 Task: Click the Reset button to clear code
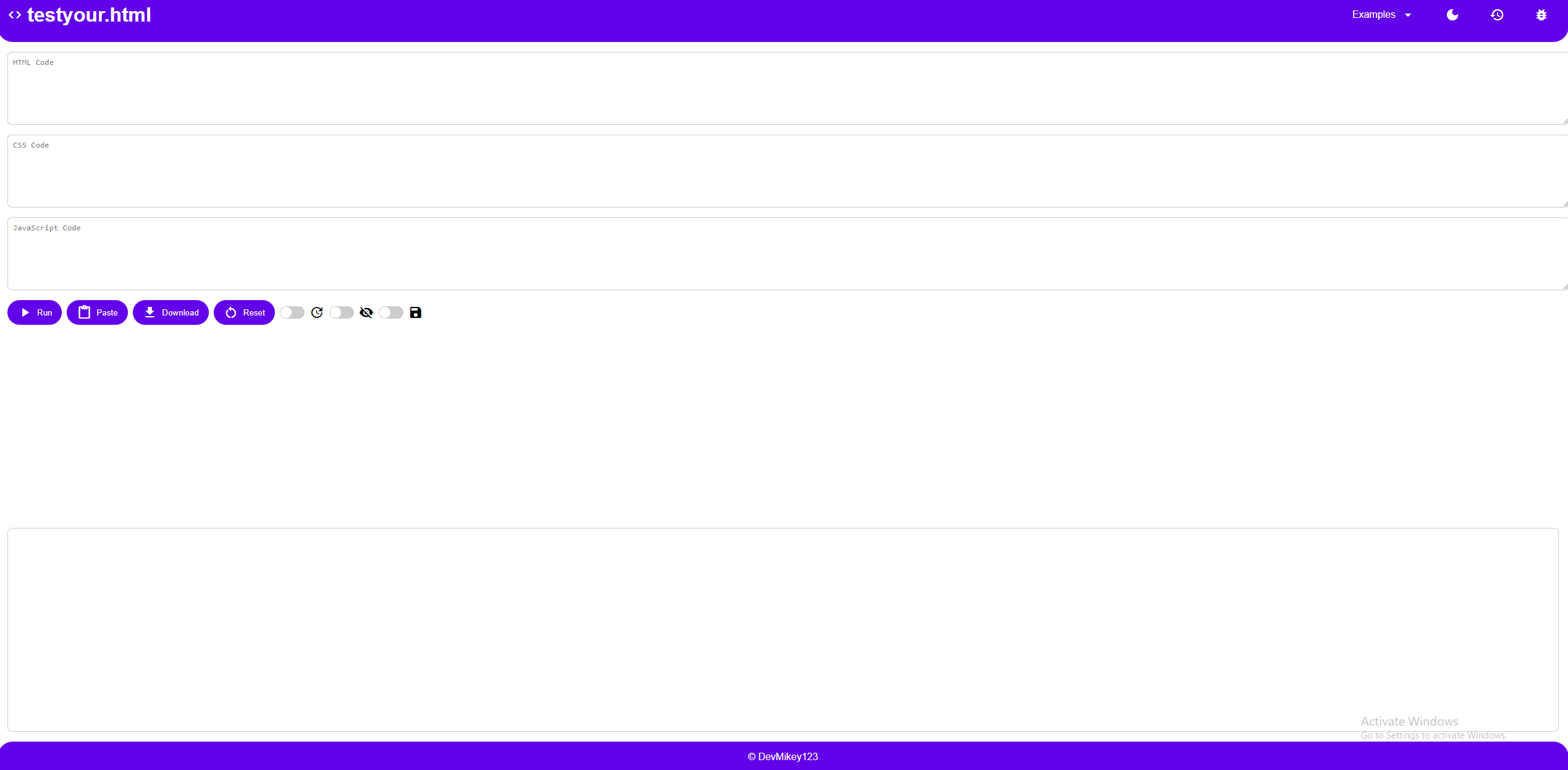244,312
